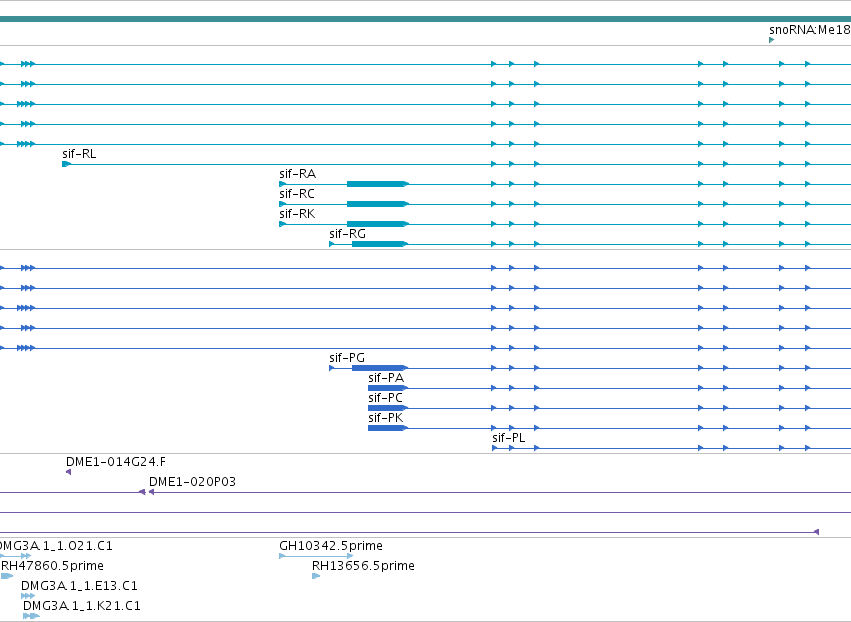851x622 pixels.
Task: Click the RH13656.5prime light-blue glyph
Action: pyautogui.click(x=316, y=576)
